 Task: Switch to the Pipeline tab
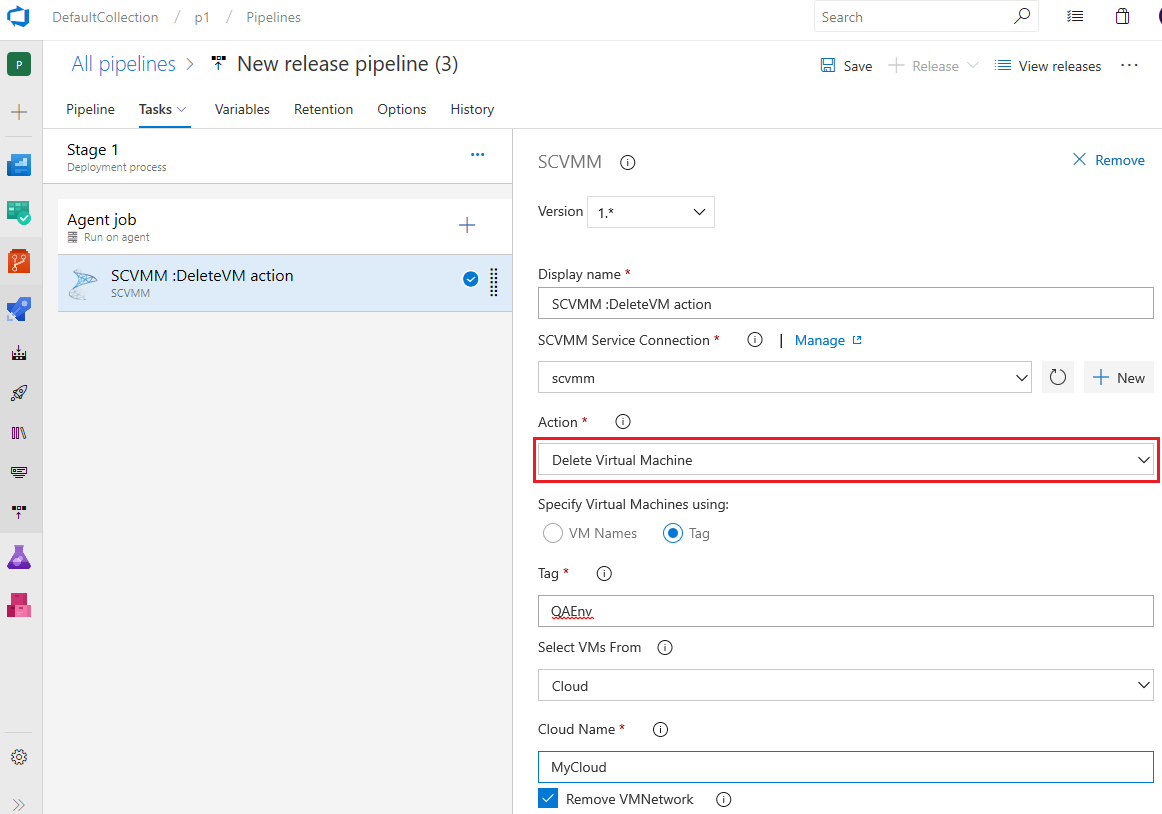point(90,109)
